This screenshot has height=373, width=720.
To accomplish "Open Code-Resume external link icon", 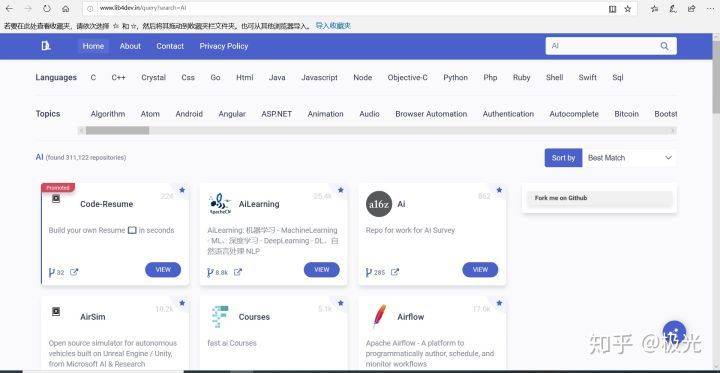I will (x=74, y=272).
